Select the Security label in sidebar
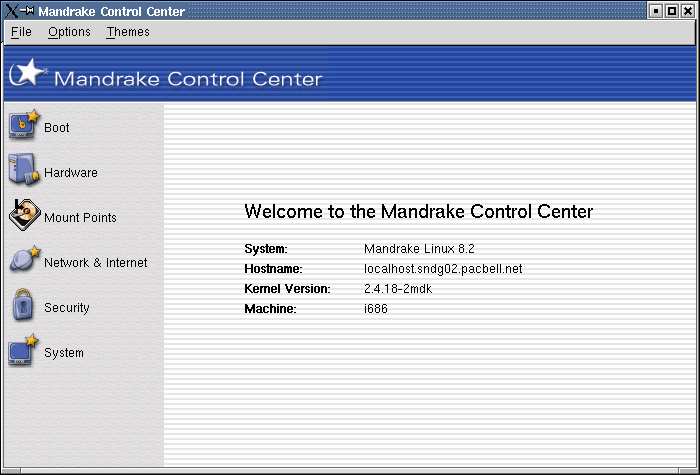The image size is (700, 475). [x=67, y=308]
